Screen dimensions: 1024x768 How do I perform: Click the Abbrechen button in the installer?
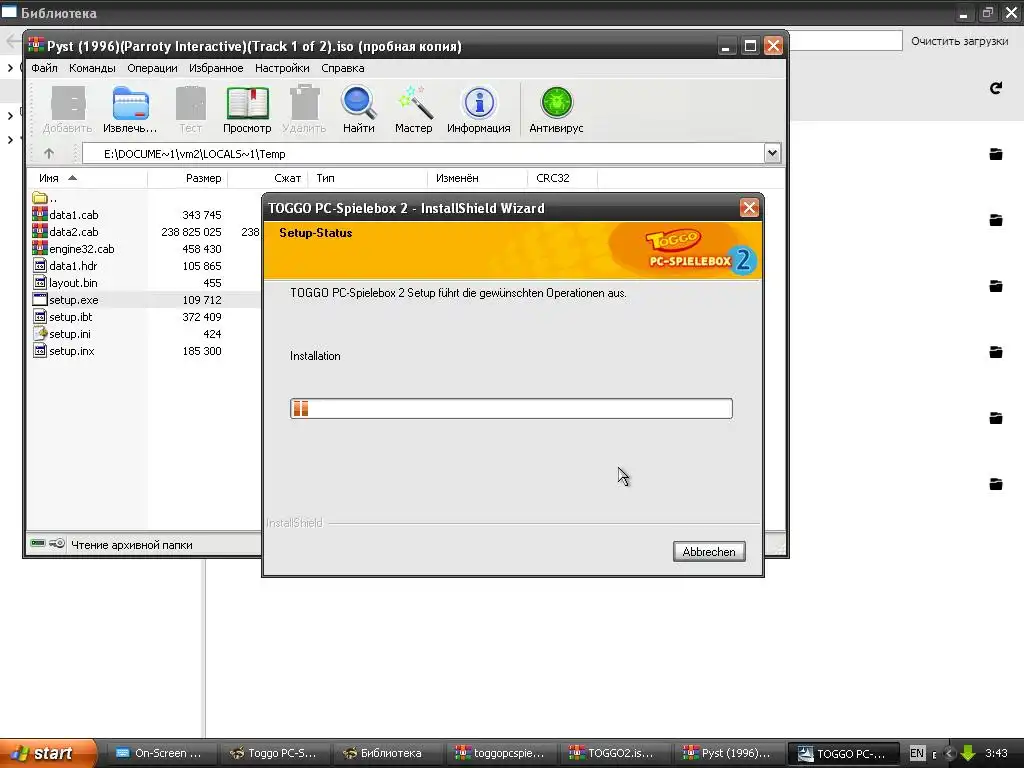[709, 552]
